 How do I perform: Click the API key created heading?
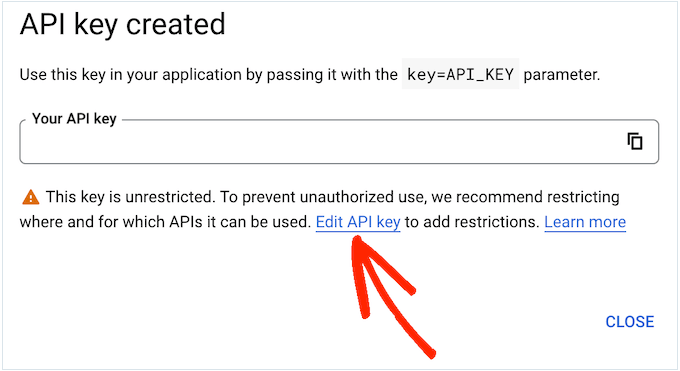coord(122,24)
